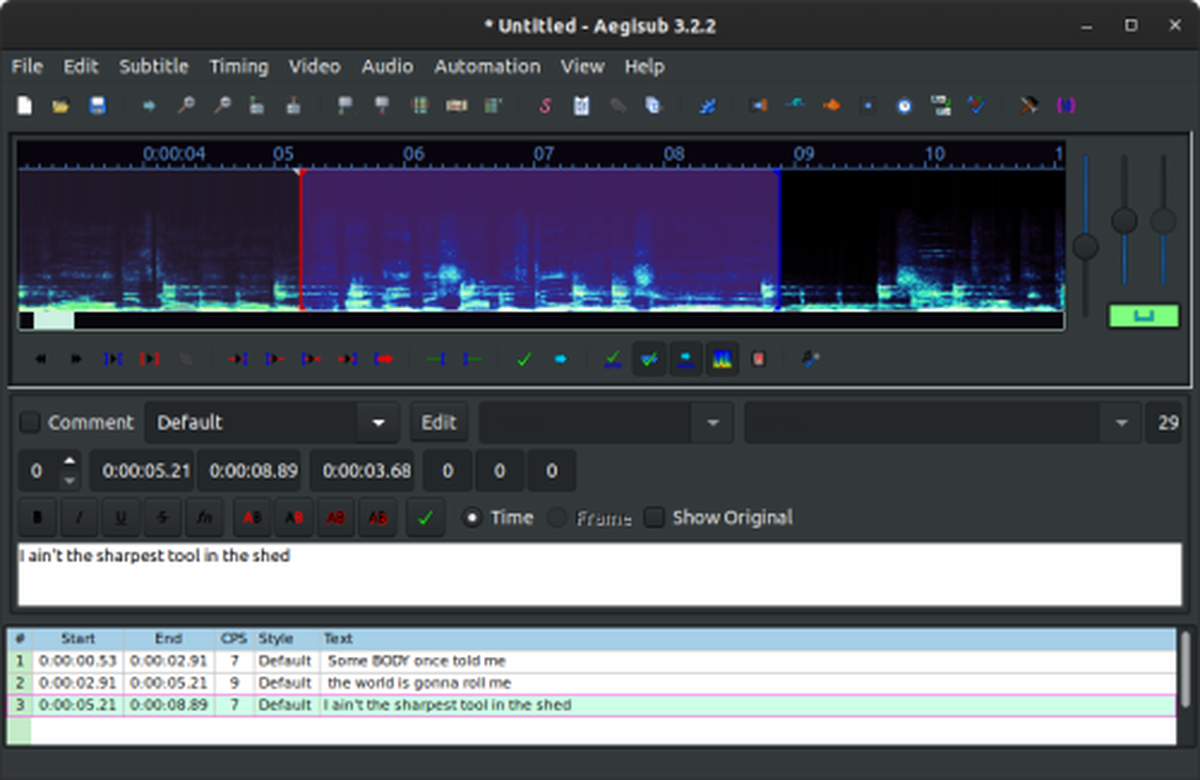Open the Audio menu

[x=388, y=66]
